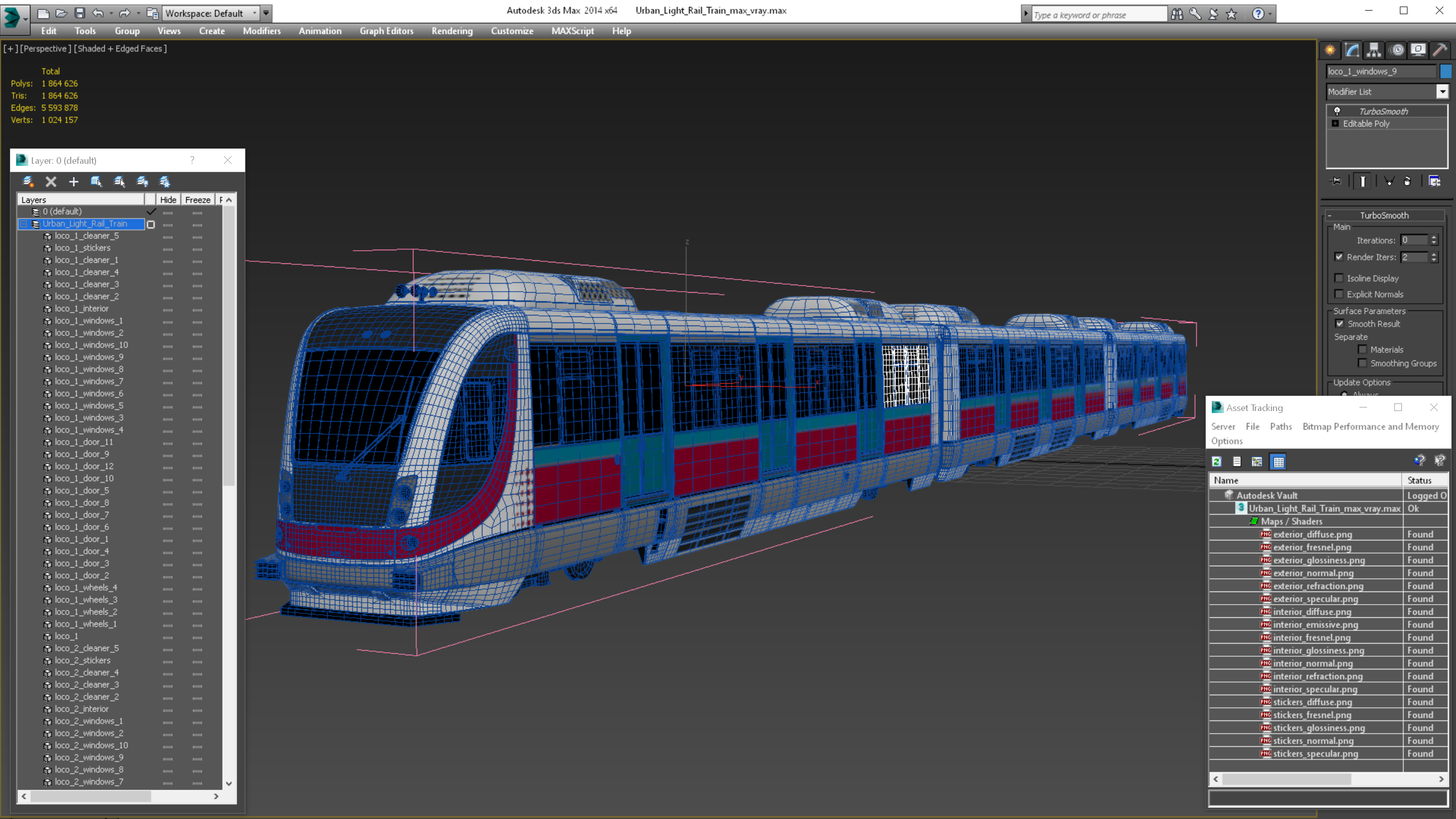Viewport: 1456px width, 819px height.
Task: Select Editable Poly in modifier stack
Action: [1366, 124]
